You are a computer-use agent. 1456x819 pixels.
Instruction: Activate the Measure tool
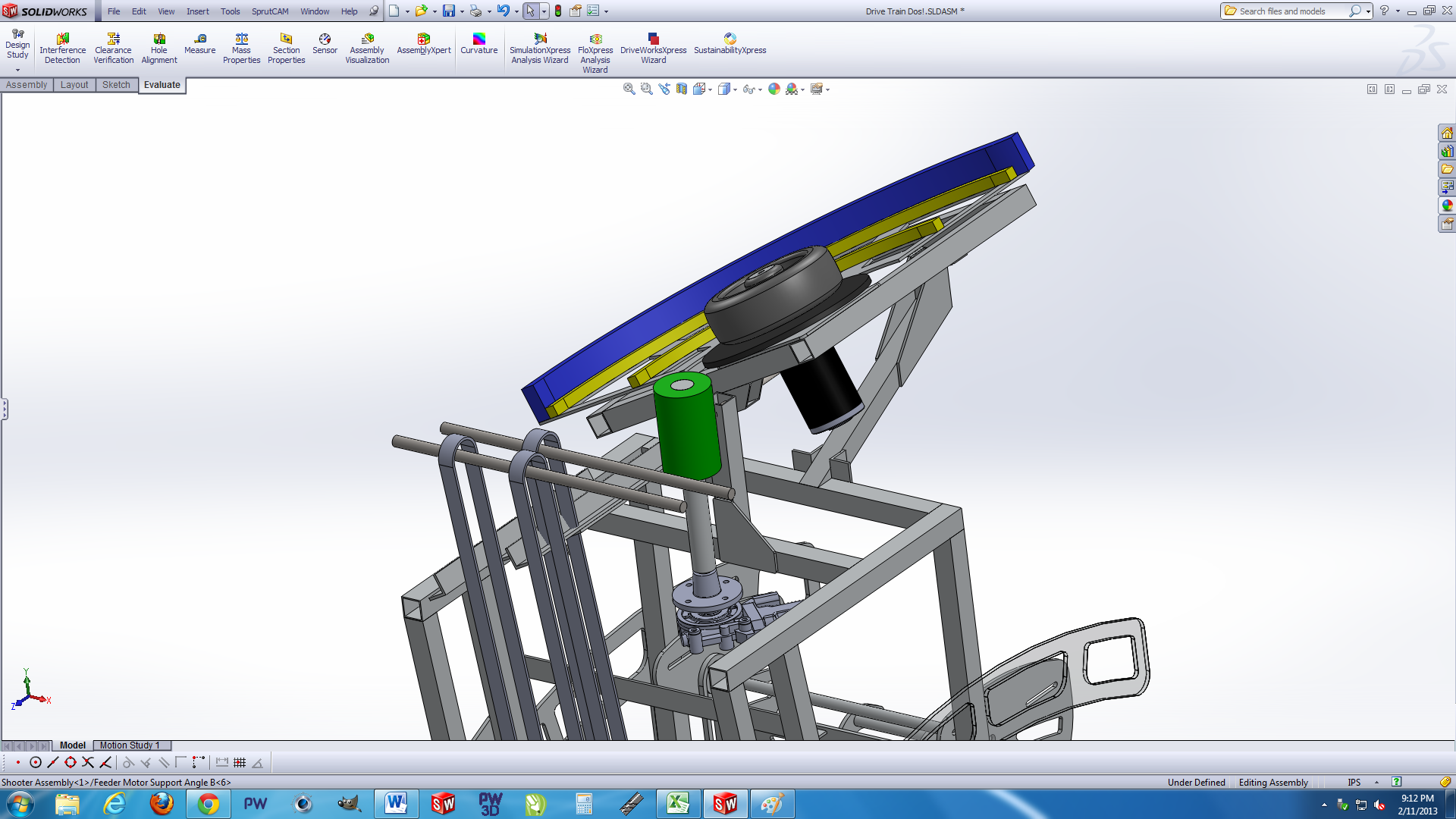coord(199,44)
